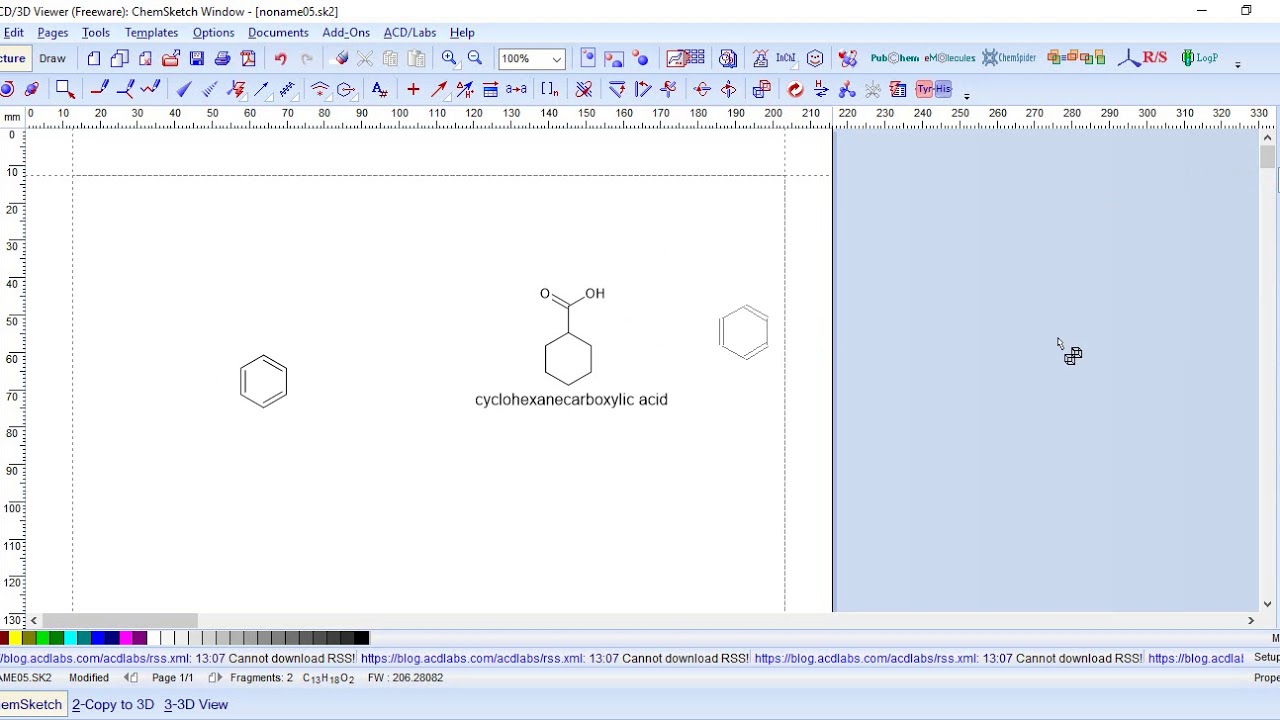Screen dimensions: 1280x720
Task: Click the LogP calculation icon
Action: coord(1200,58)
